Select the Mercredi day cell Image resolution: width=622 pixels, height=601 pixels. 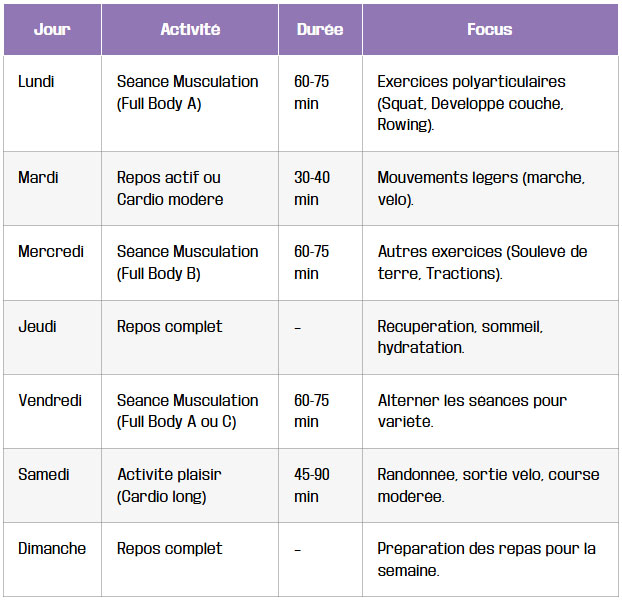point(52,252)
